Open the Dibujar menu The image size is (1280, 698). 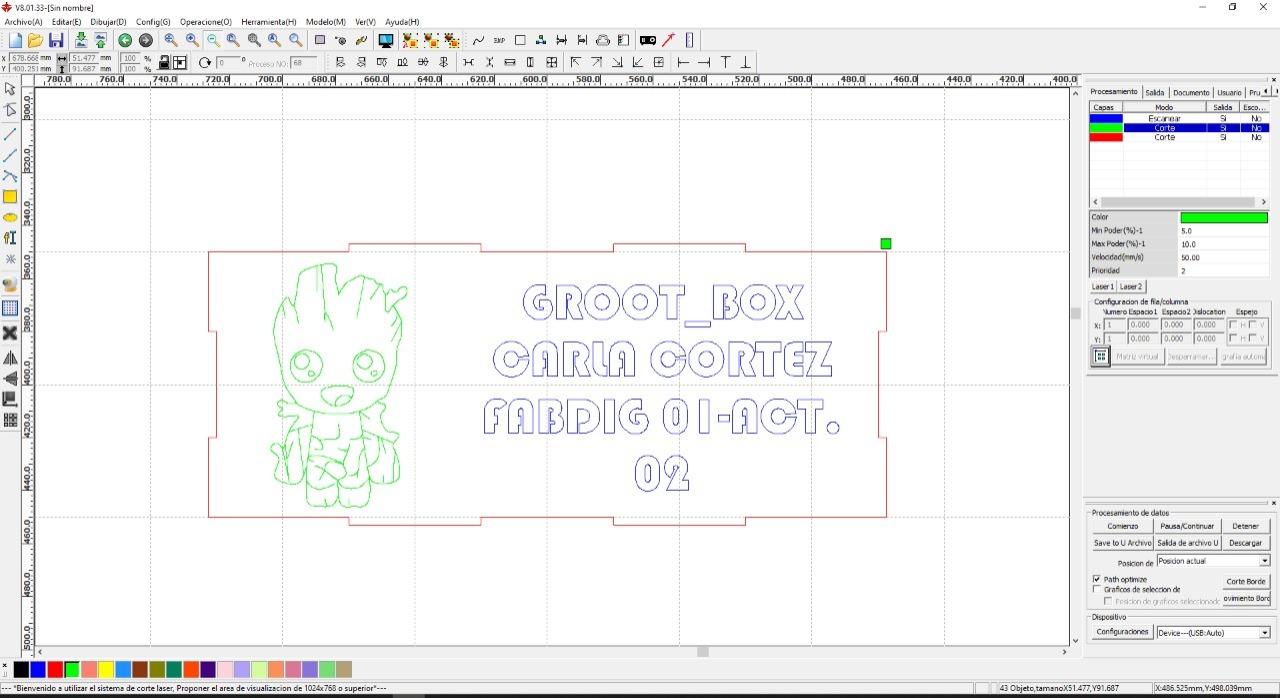(108, 21)
